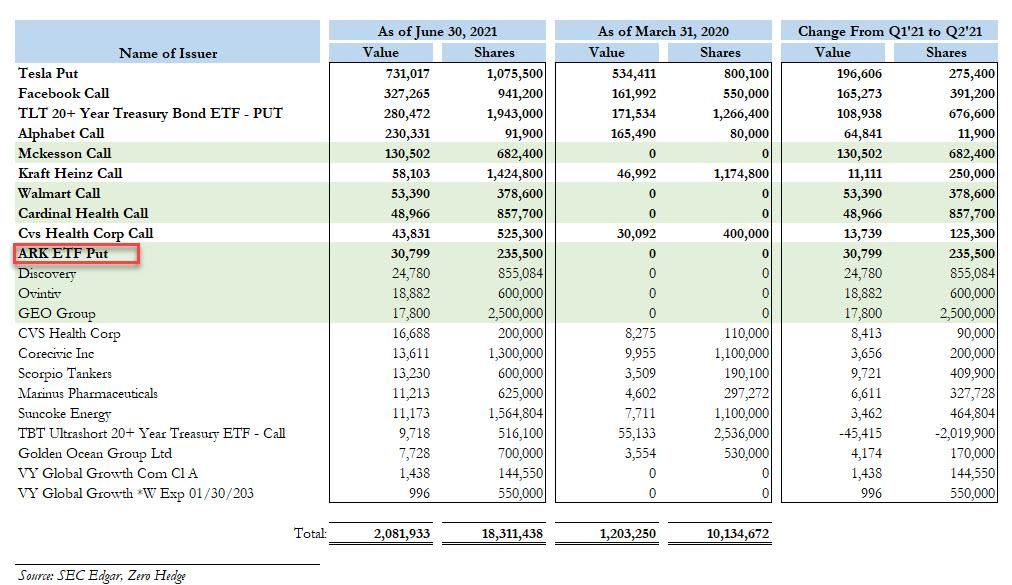Select Tesla Put value change "196,606"
The image size is (1012, 585).
[x=859, y=74]
